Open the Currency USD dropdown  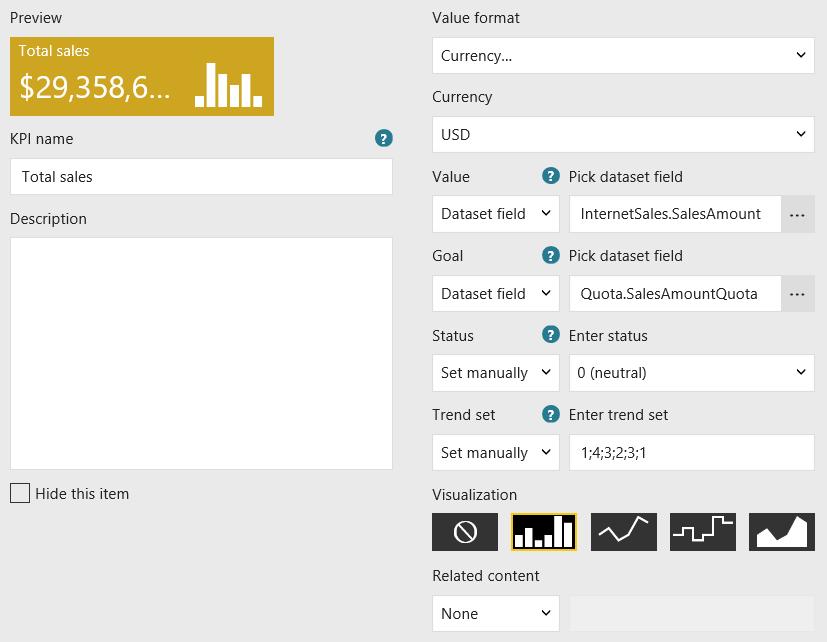coord(623,135)
